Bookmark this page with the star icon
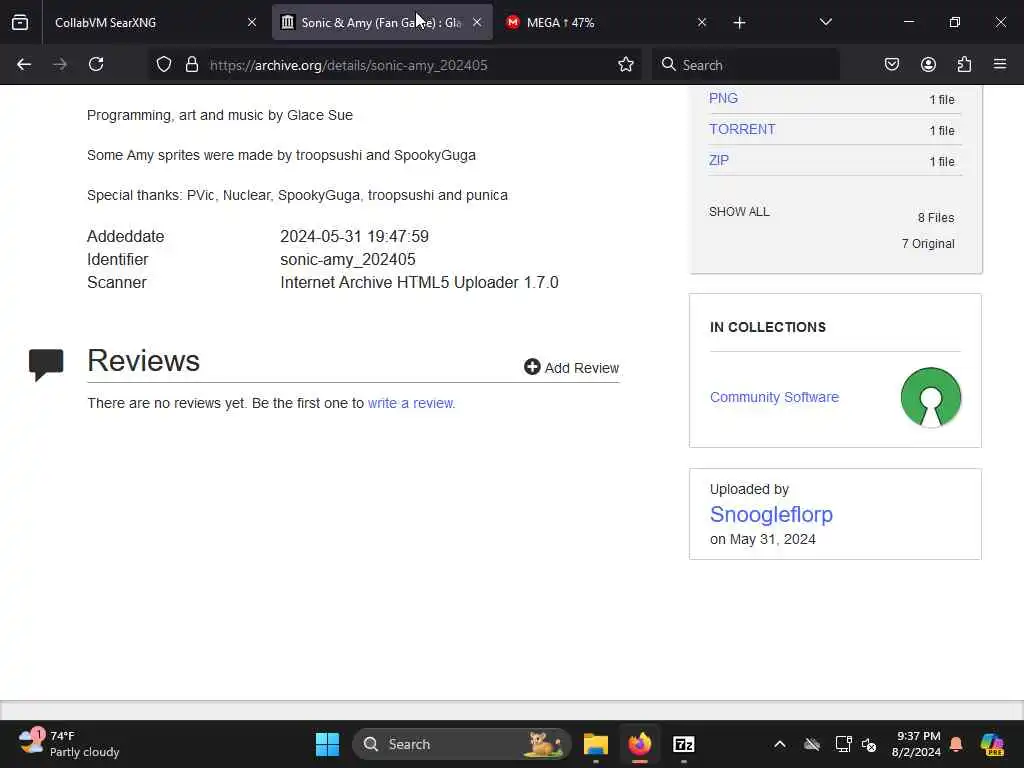 point(626,65)
